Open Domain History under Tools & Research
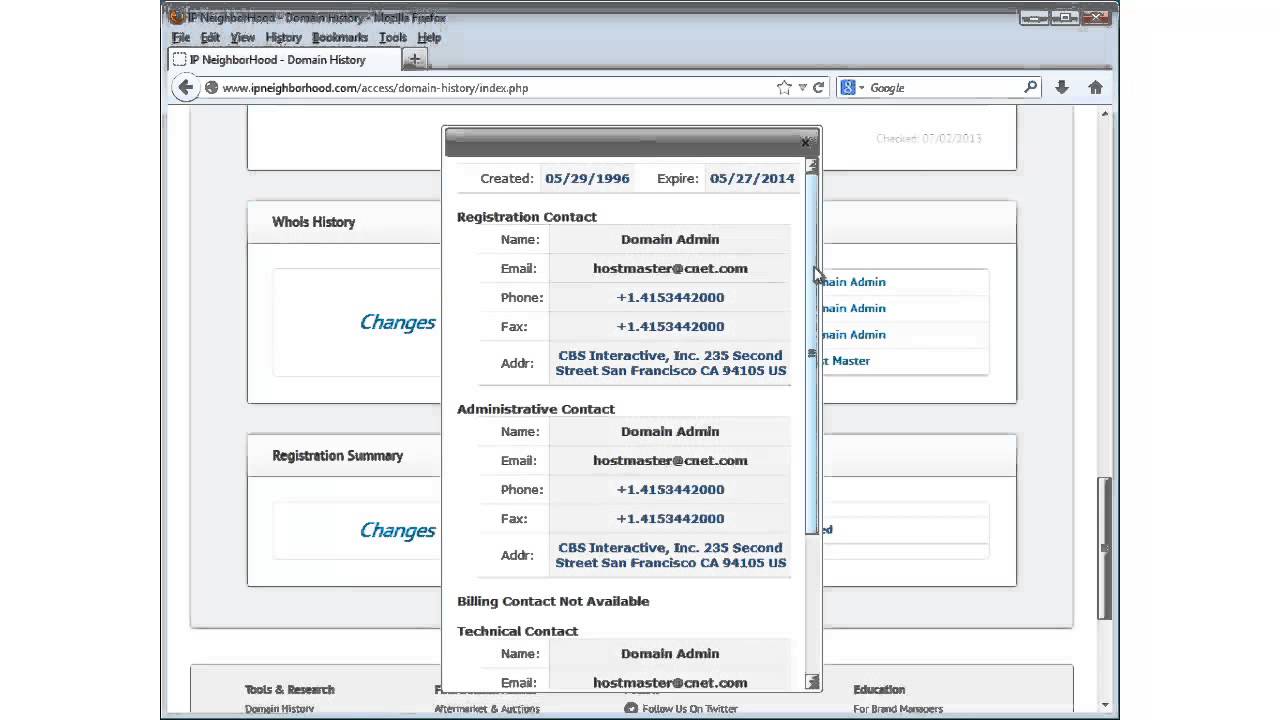The height and width of the screenshot is (720, 1280). point(279,709)
